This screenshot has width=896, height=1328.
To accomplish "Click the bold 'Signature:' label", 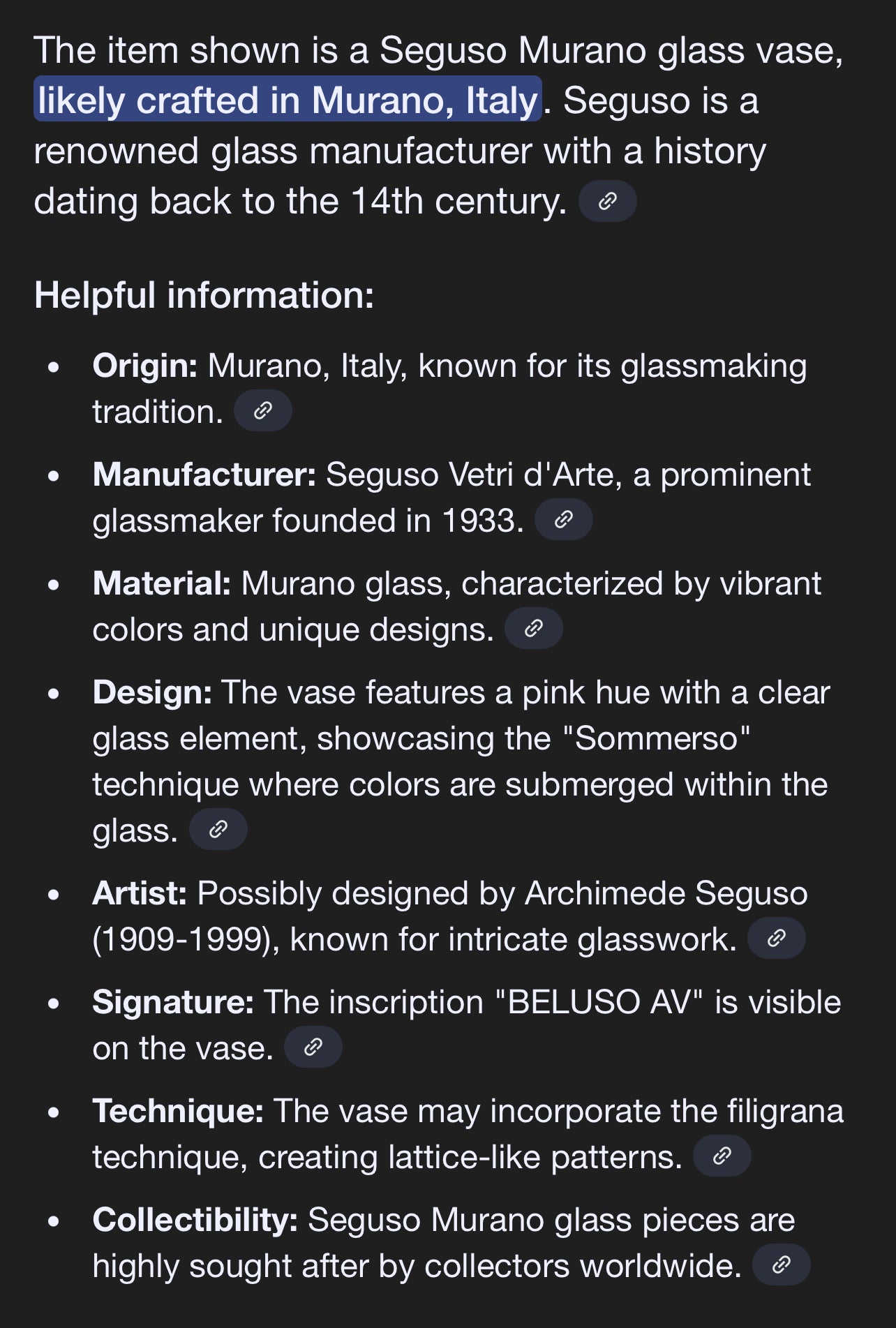I will coord(173,1003).
